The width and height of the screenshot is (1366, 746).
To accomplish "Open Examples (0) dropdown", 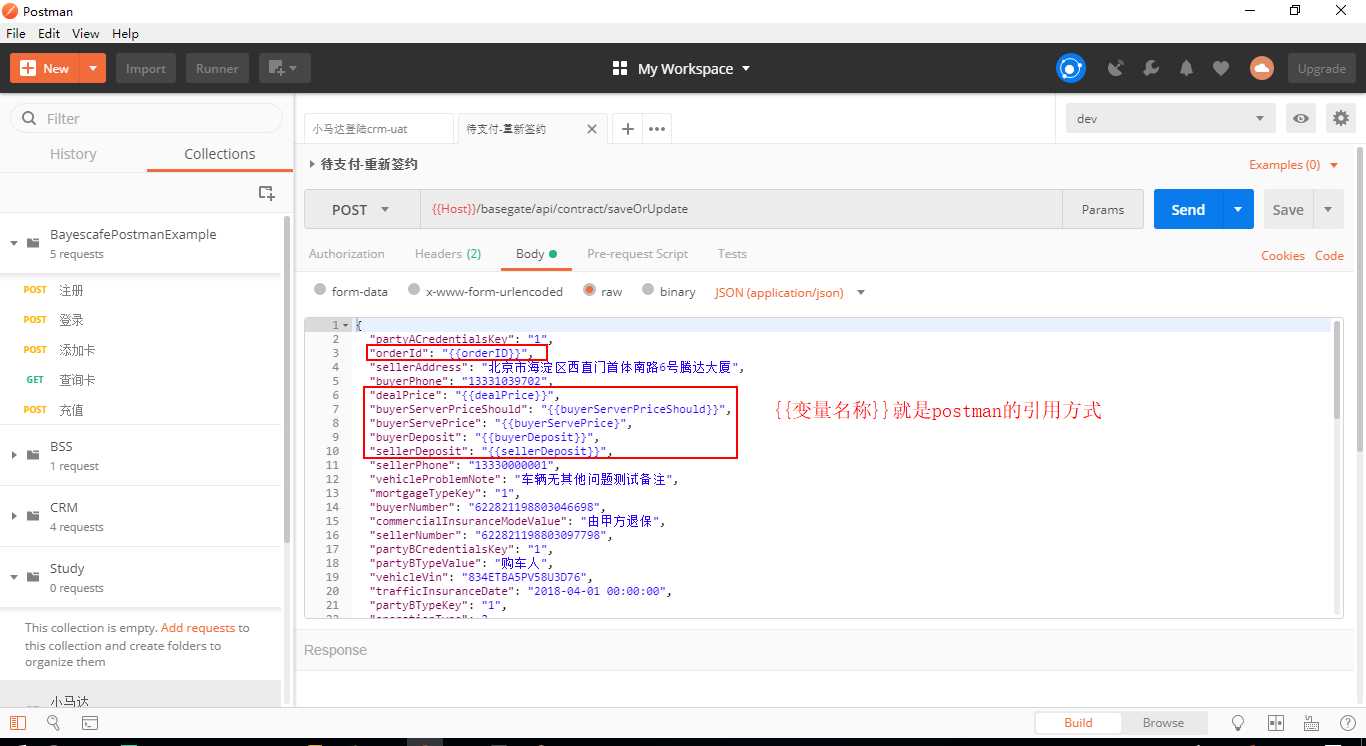I will 1294,165.
